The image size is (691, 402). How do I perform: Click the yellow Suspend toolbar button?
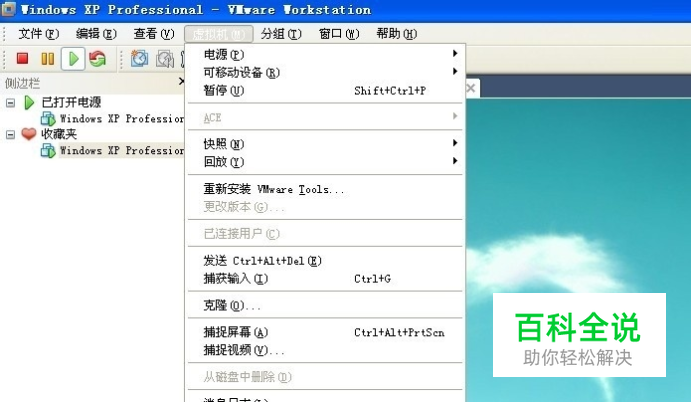click(48, 59)
